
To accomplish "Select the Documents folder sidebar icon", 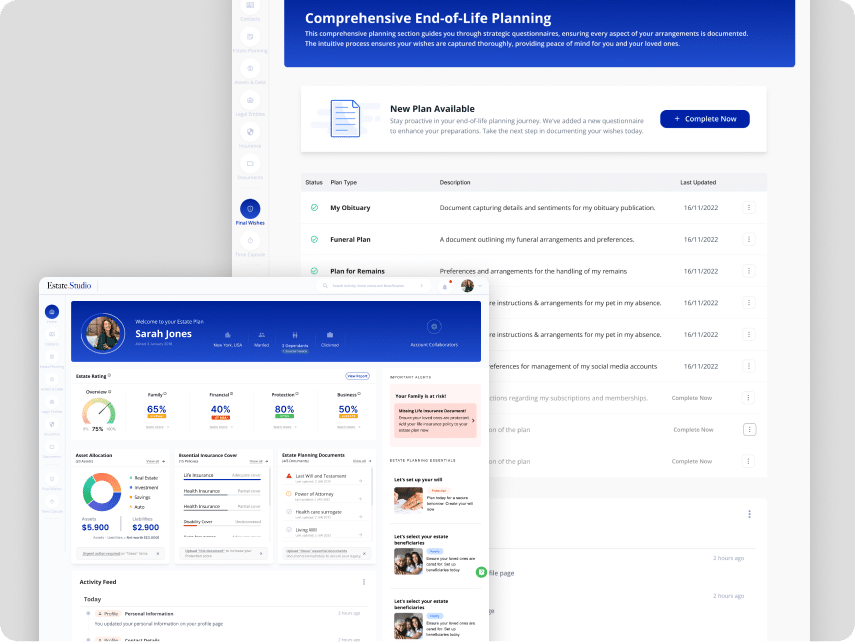I will (x=250, y=163).
